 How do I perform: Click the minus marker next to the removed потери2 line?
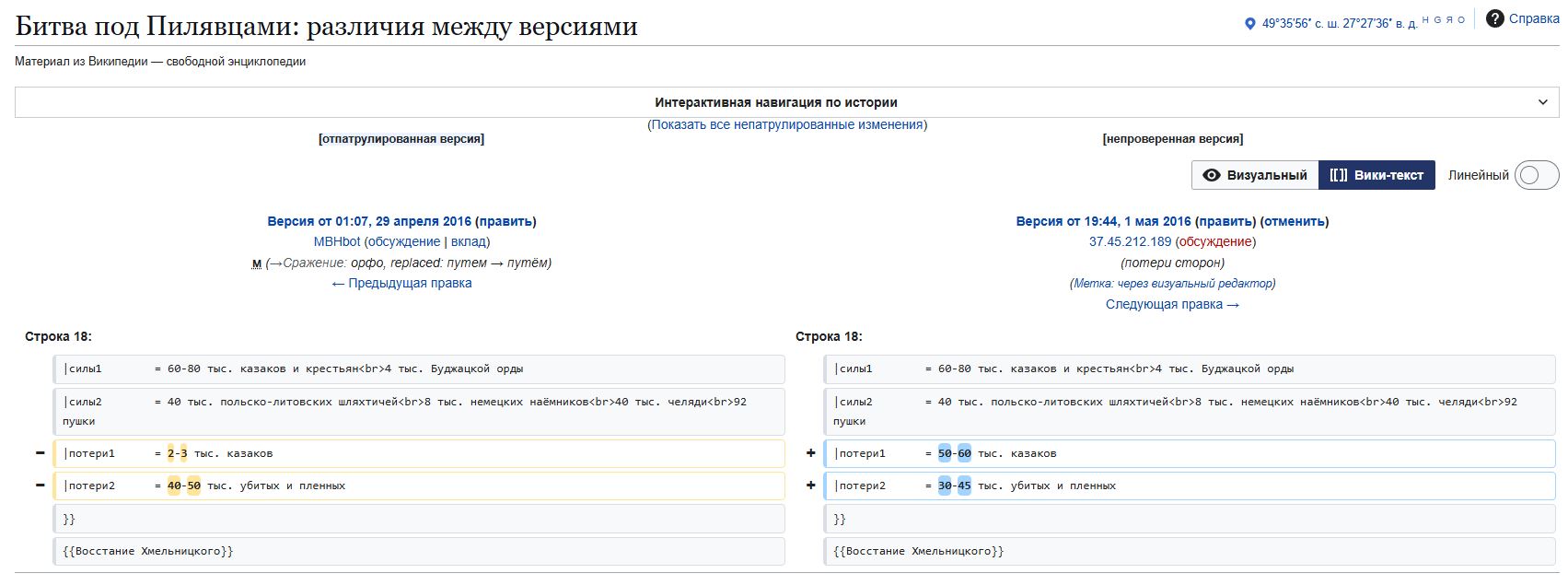pyautogui.click(x=40, y=486)
